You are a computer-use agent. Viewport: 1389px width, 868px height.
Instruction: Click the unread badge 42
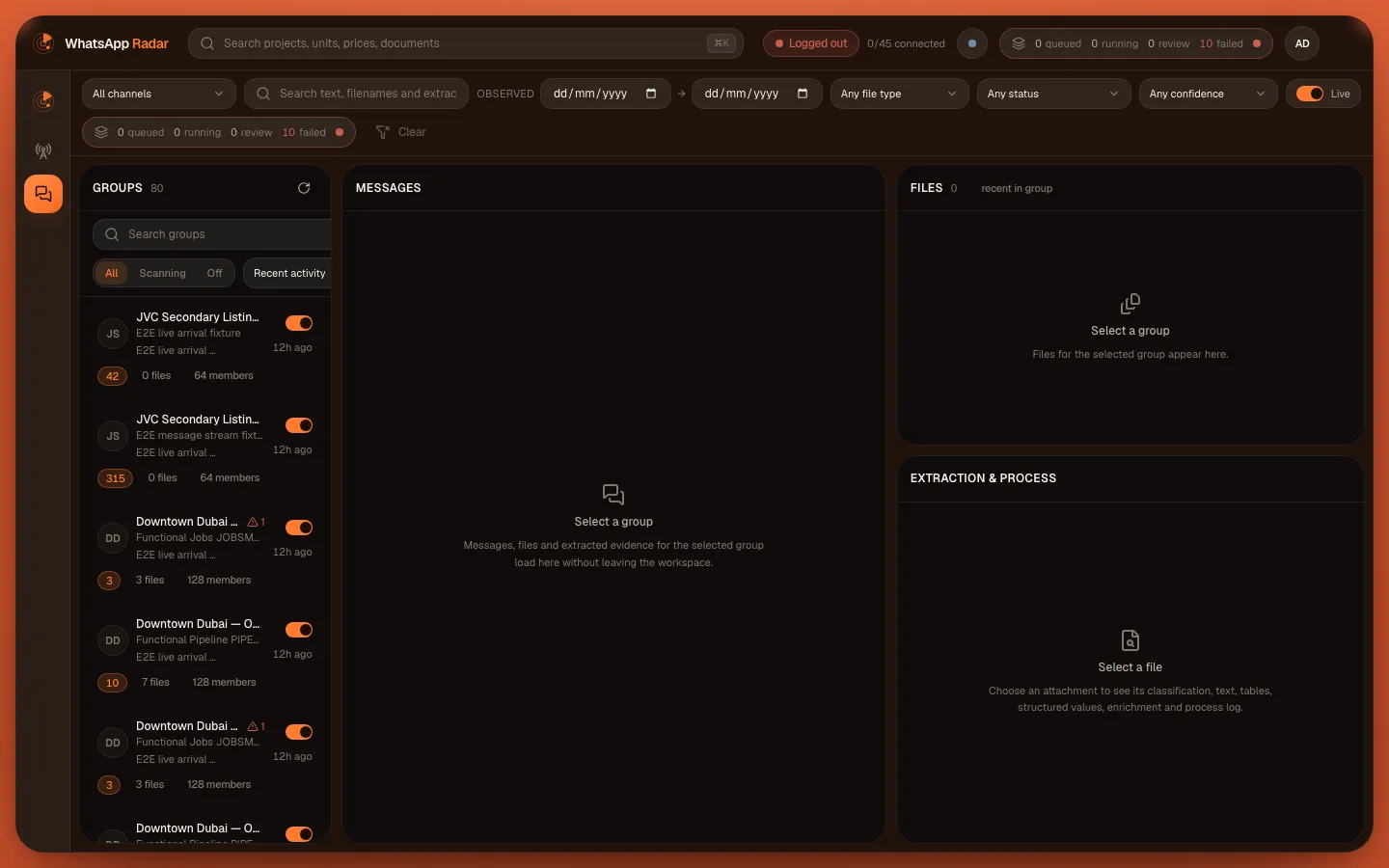(112, 376)
